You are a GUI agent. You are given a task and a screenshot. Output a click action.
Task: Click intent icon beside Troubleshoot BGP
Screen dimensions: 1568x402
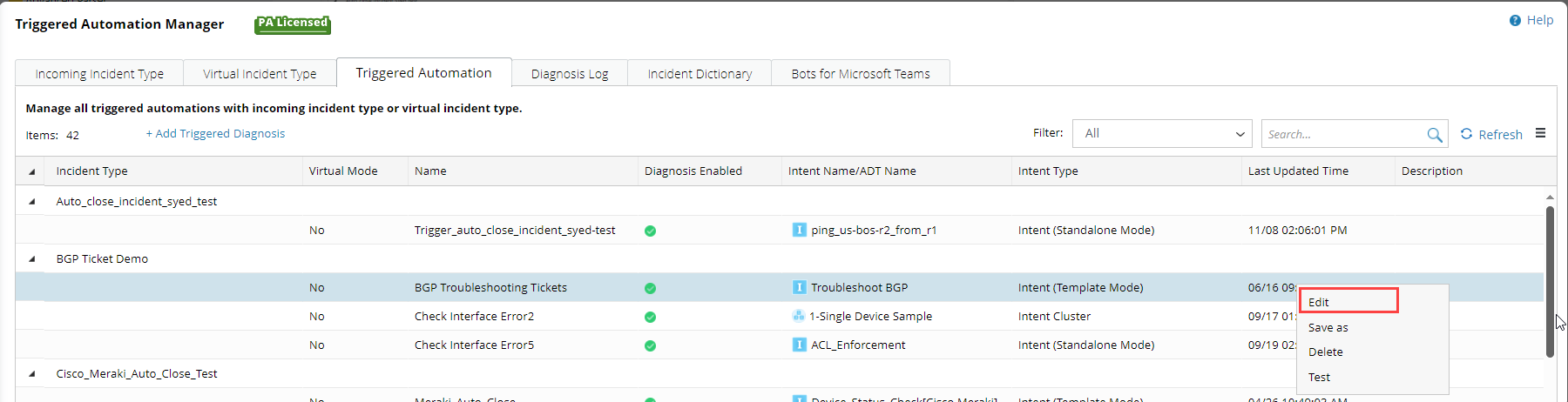[x=799, y=287]
